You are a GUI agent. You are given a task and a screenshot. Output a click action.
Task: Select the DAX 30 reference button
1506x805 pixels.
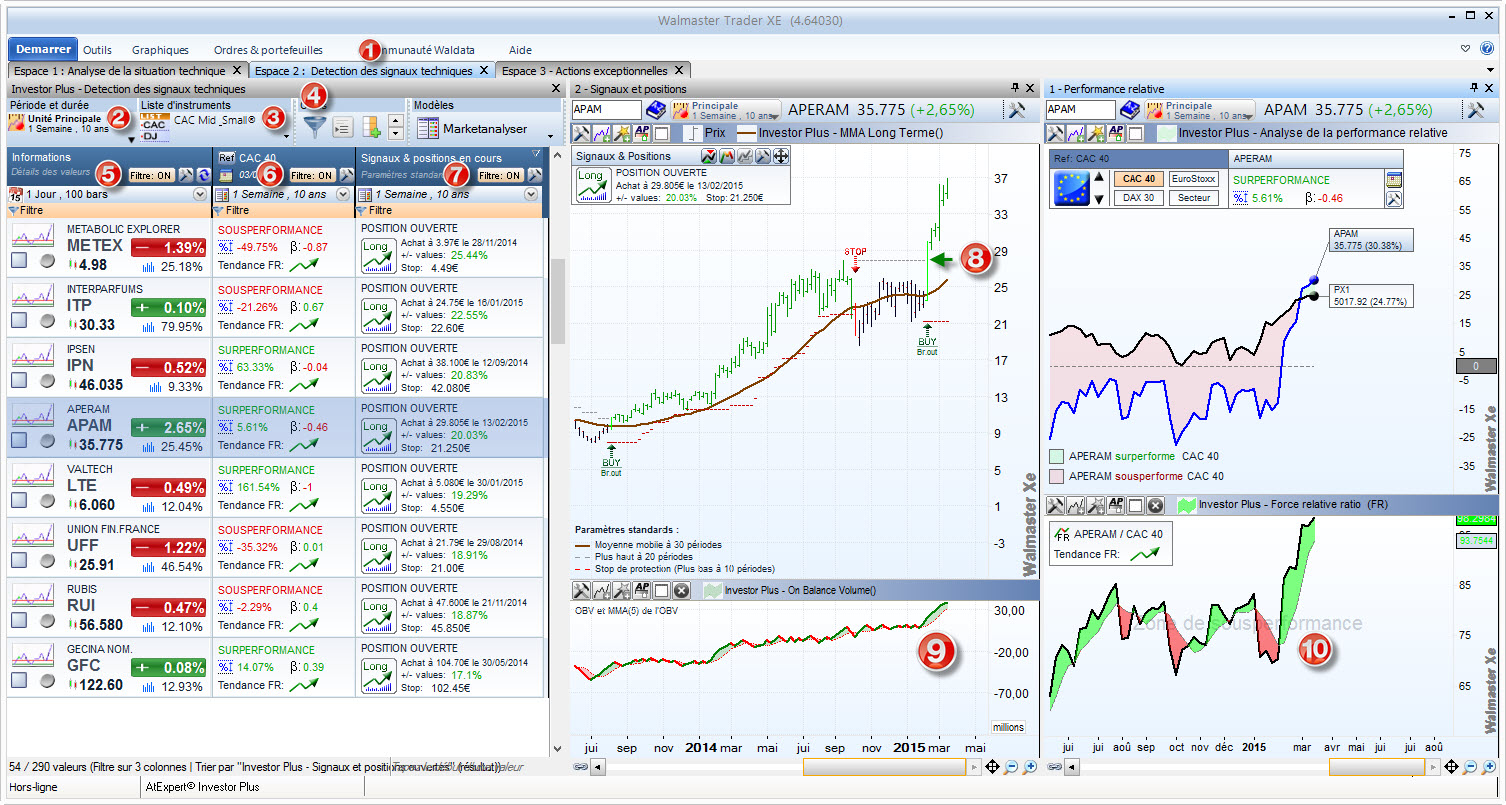pos(1137,198)
